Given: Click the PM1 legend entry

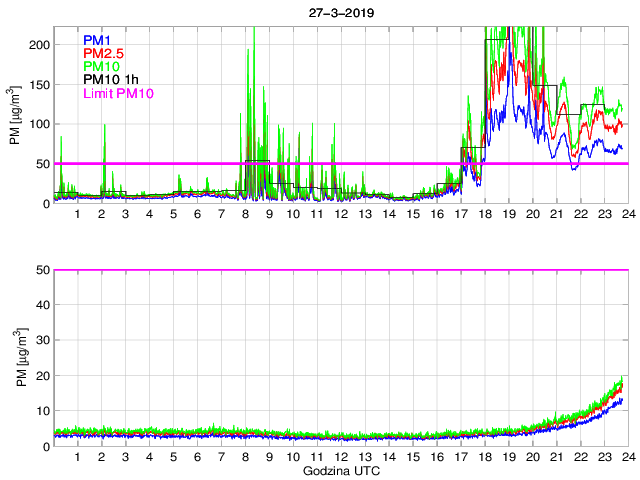Looking at the screenshot, I should tap(97, 40).
